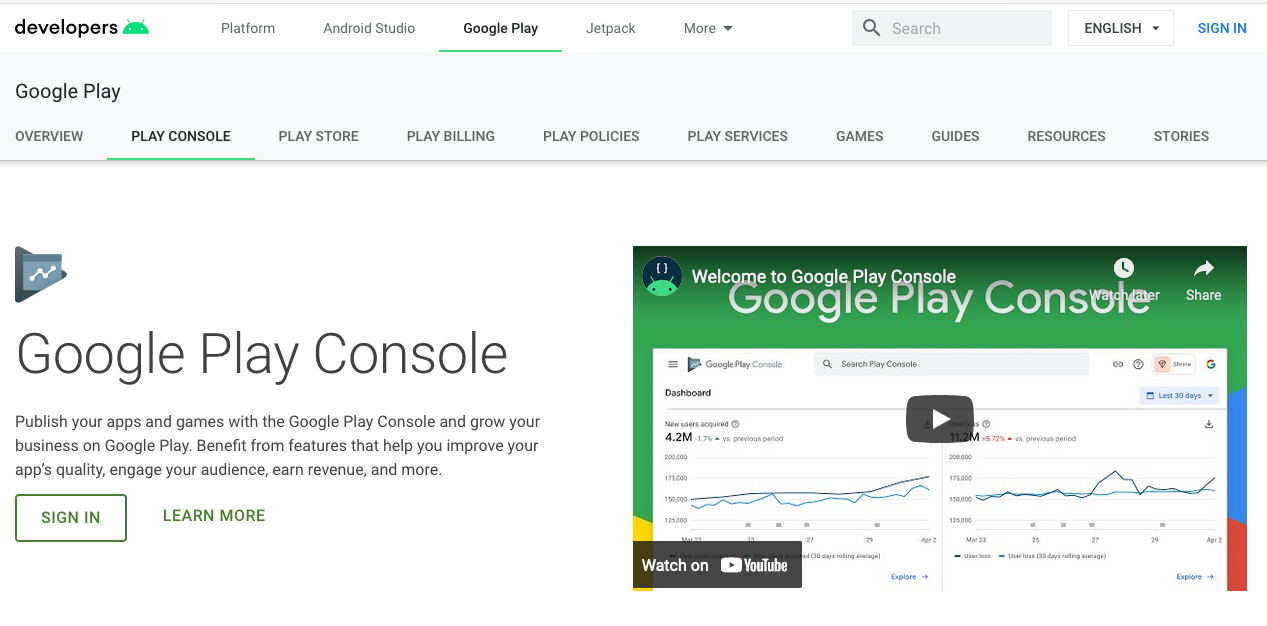This screenshot has width=1267, height=626.
Task: Switch to the OVERVIEW tab
Action: [x=49, y=136]
